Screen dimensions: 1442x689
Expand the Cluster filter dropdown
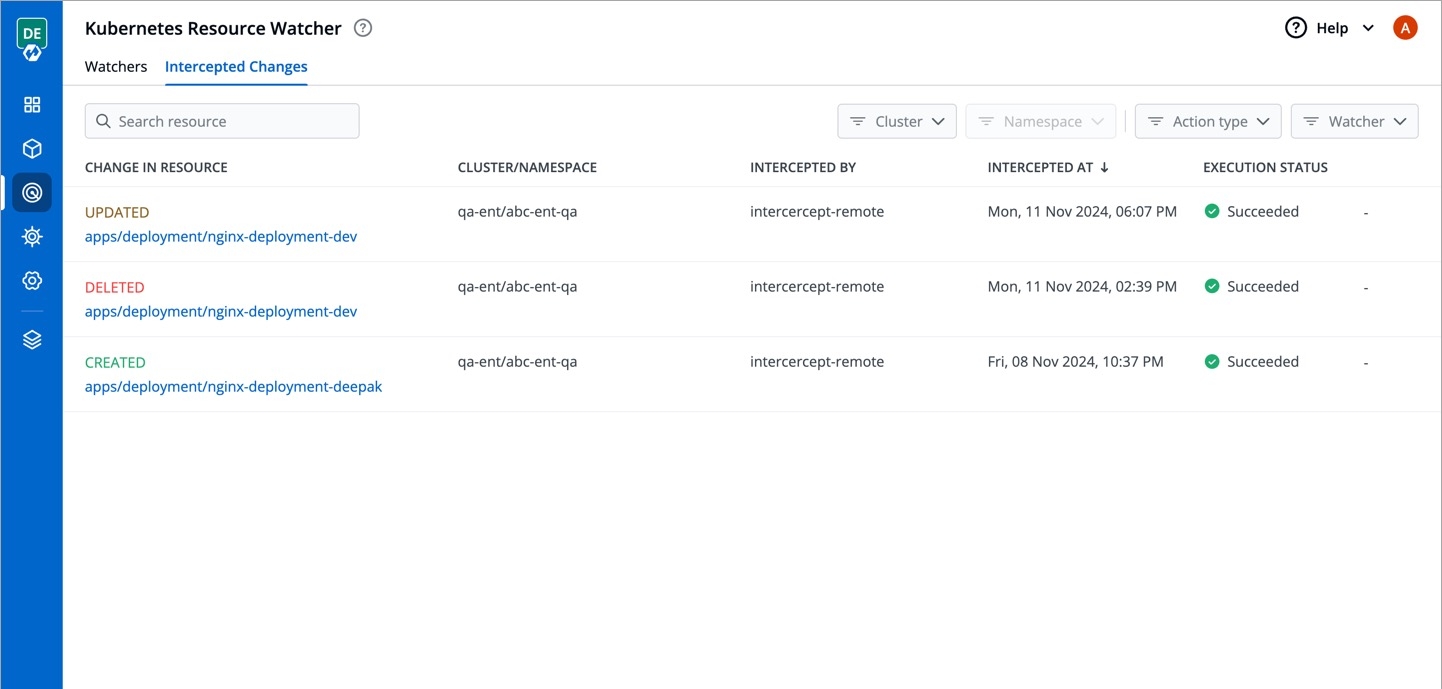tap(896, 121)
